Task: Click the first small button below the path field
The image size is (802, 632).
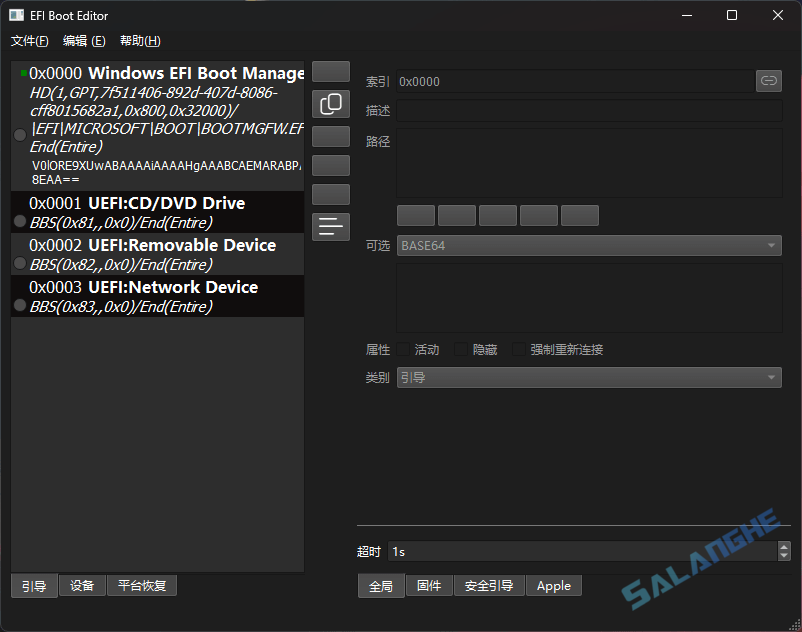Action: 416,215
